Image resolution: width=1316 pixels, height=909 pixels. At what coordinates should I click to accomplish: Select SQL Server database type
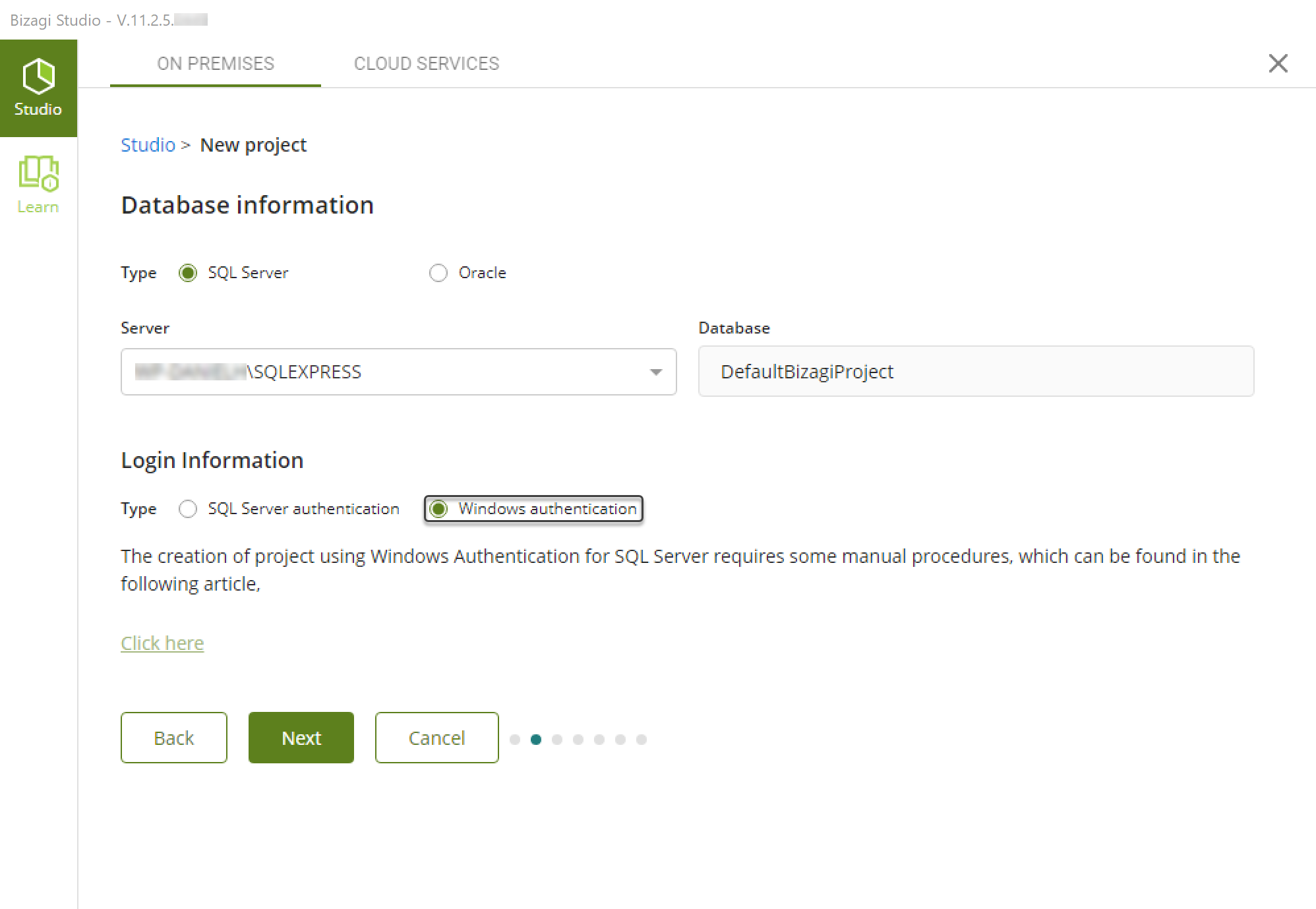tap(188, 273)
